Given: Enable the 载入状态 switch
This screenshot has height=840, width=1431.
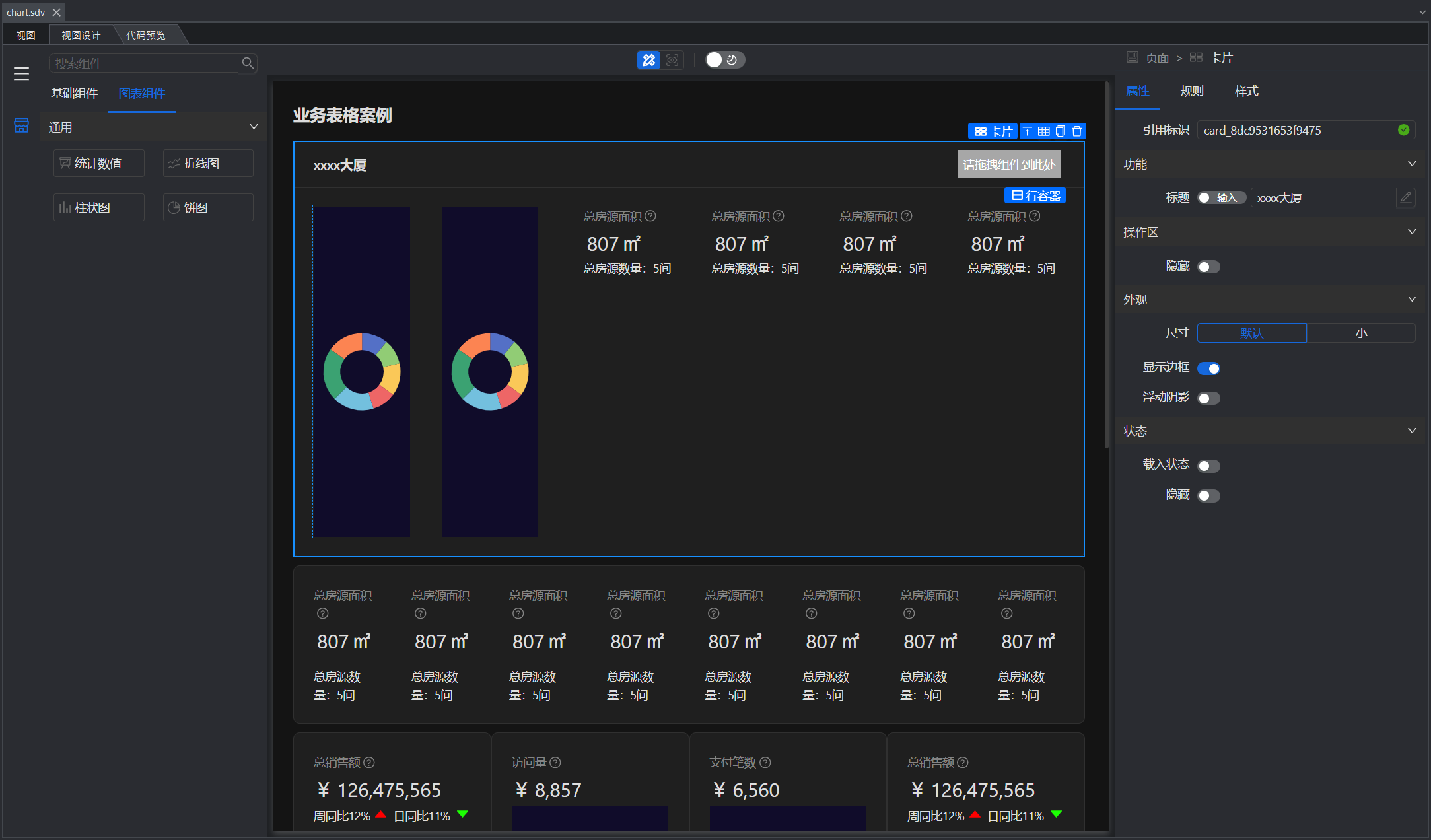Looking at the screenshot, I should tap(1209, 466).
